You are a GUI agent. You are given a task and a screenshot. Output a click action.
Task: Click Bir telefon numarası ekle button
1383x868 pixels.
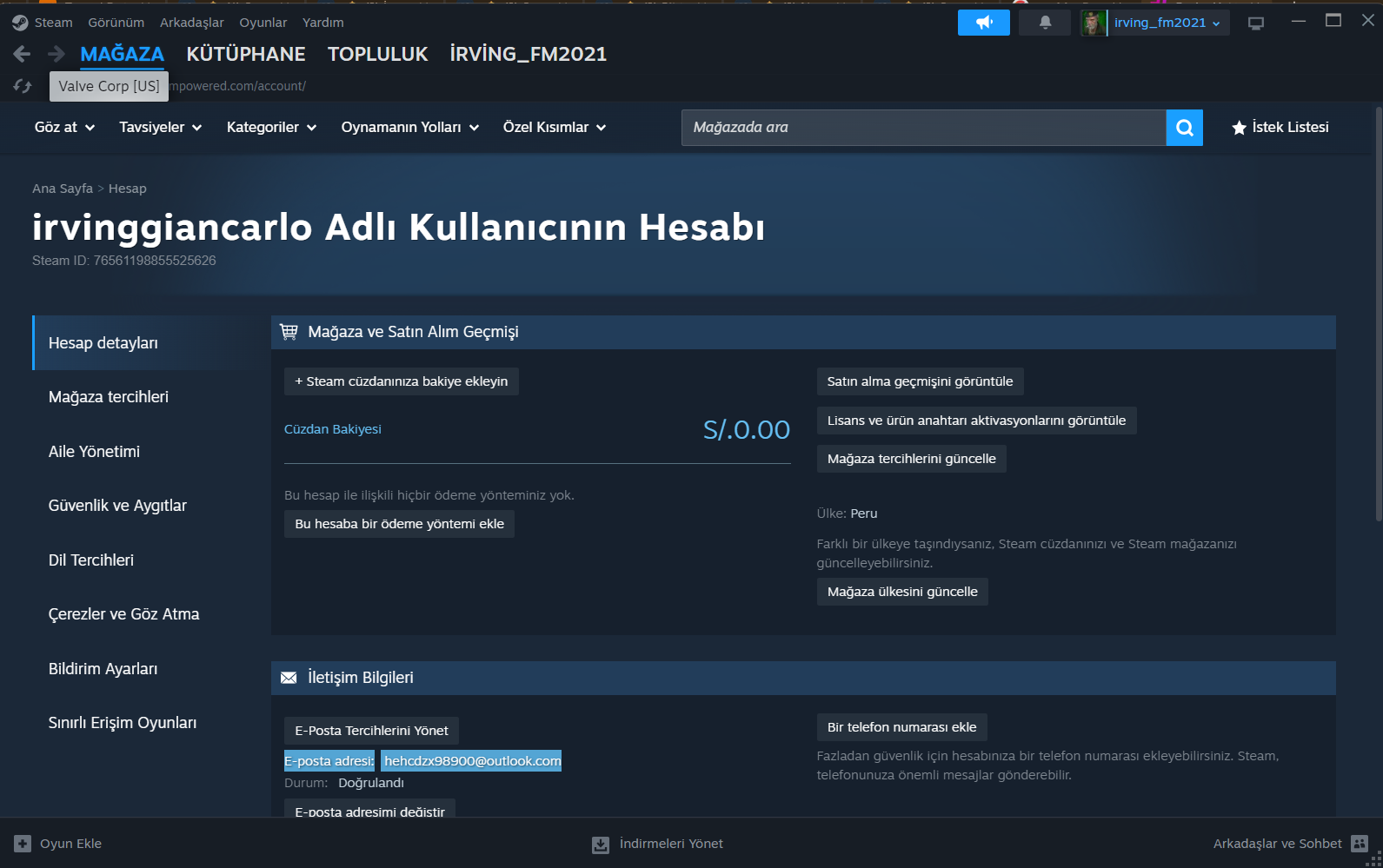click(901, 727)
